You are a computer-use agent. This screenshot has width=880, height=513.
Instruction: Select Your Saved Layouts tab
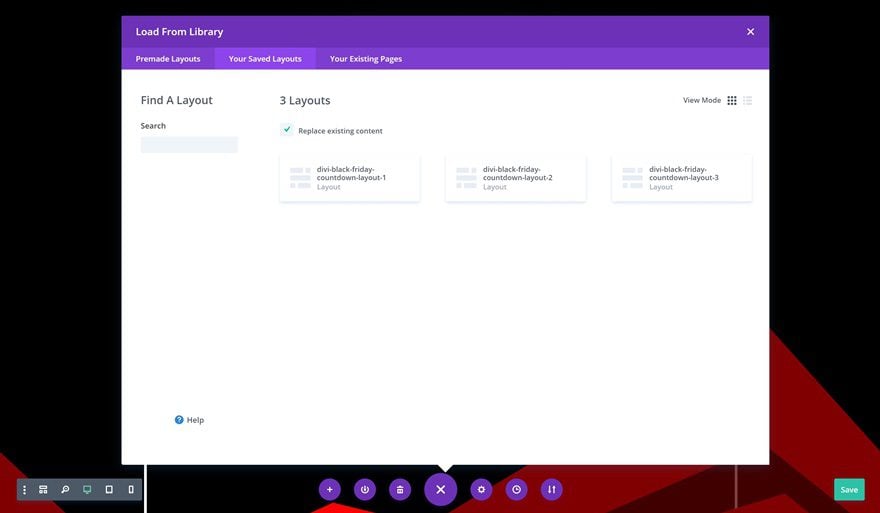265,59
